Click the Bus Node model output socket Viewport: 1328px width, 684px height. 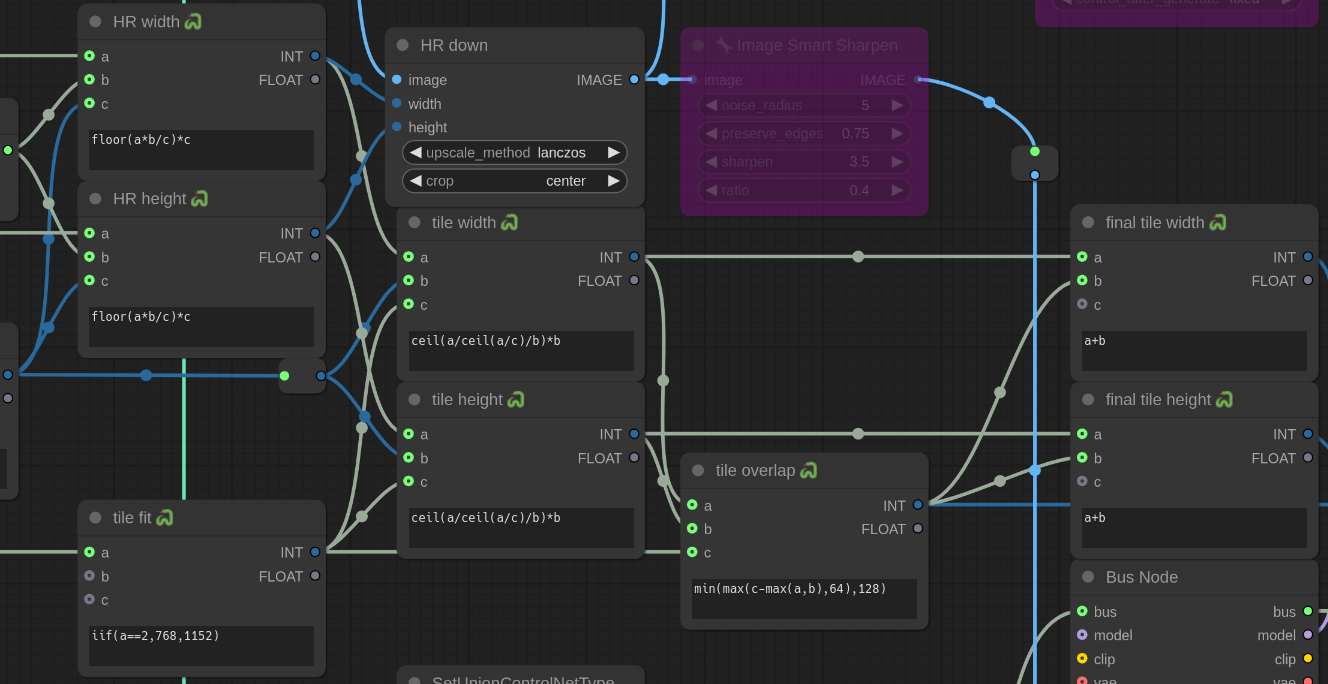click(1308, 635)
